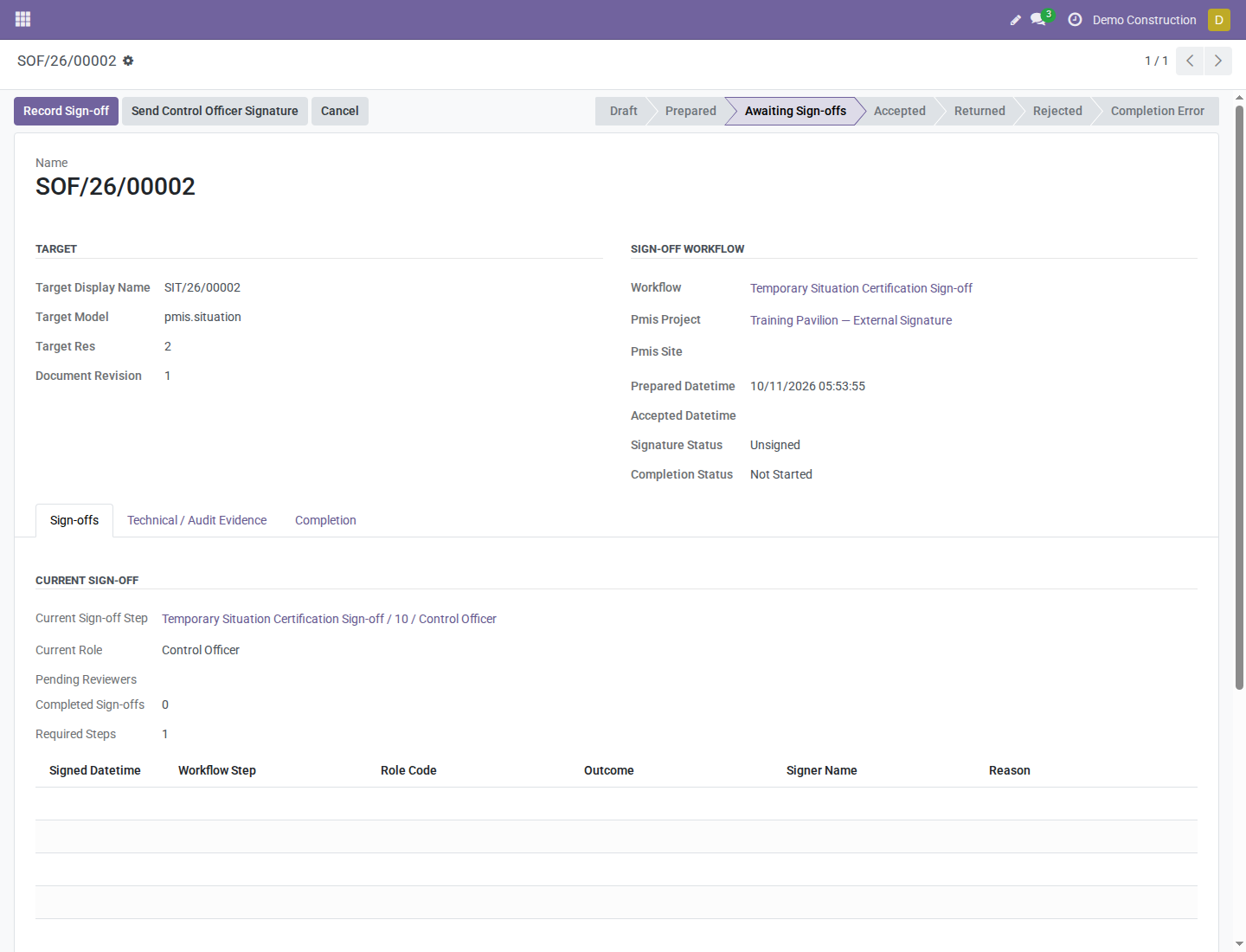Select the Completion Error stage
1246x952 pixels.
click(x=1157, y=111)
